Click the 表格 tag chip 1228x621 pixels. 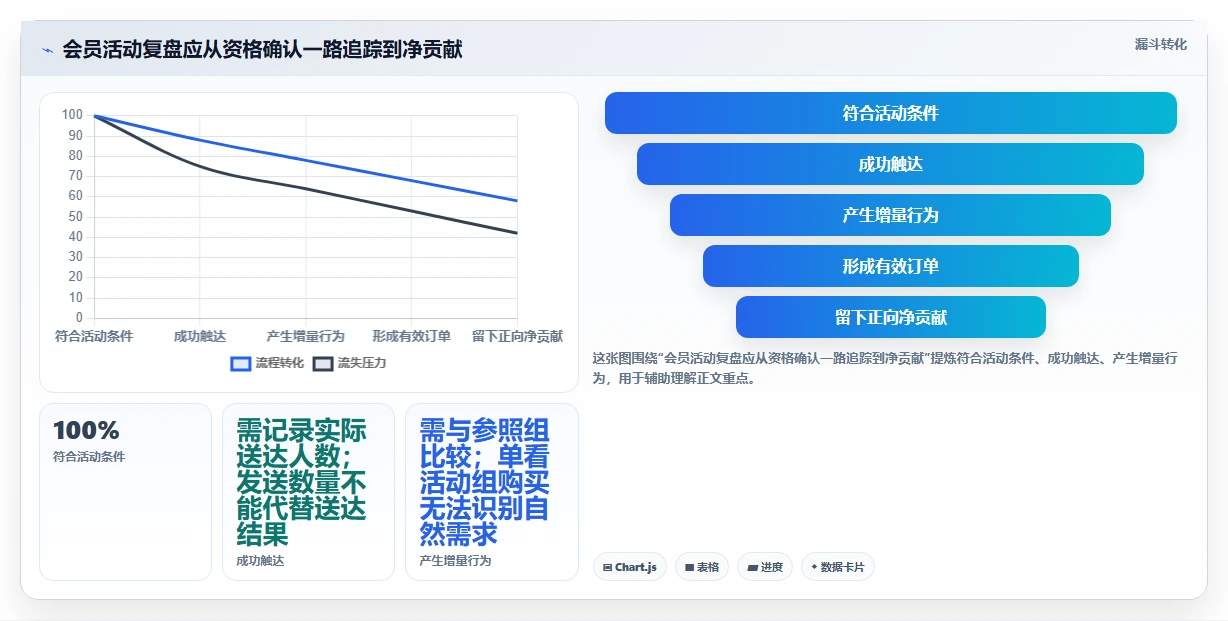click(702, 567)
